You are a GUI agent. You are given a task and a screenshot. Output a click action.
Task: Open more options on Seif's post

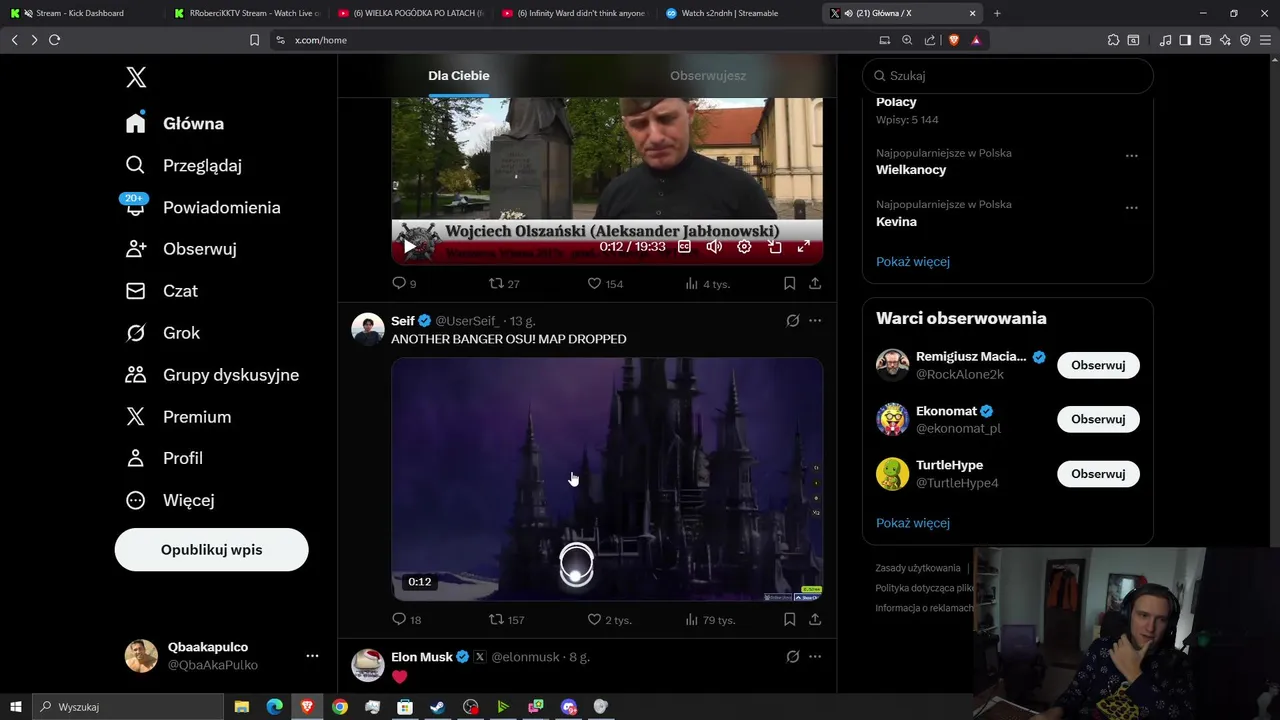[815, 321]
